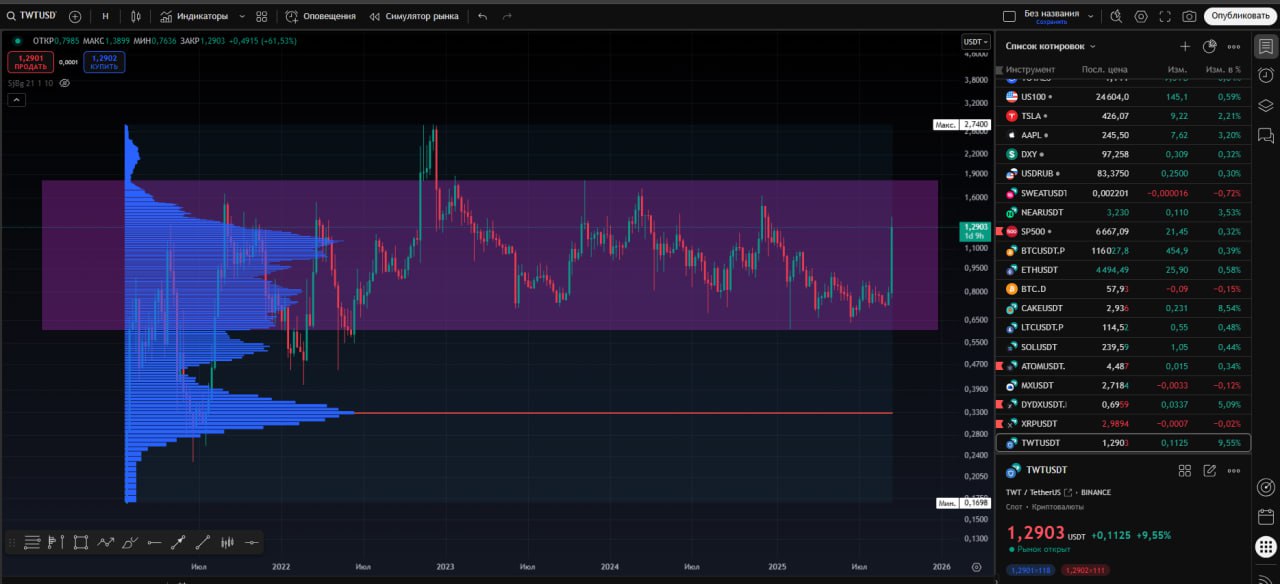
Task: Open the Индикаторы indicators dialog
Action: (193, 16)
